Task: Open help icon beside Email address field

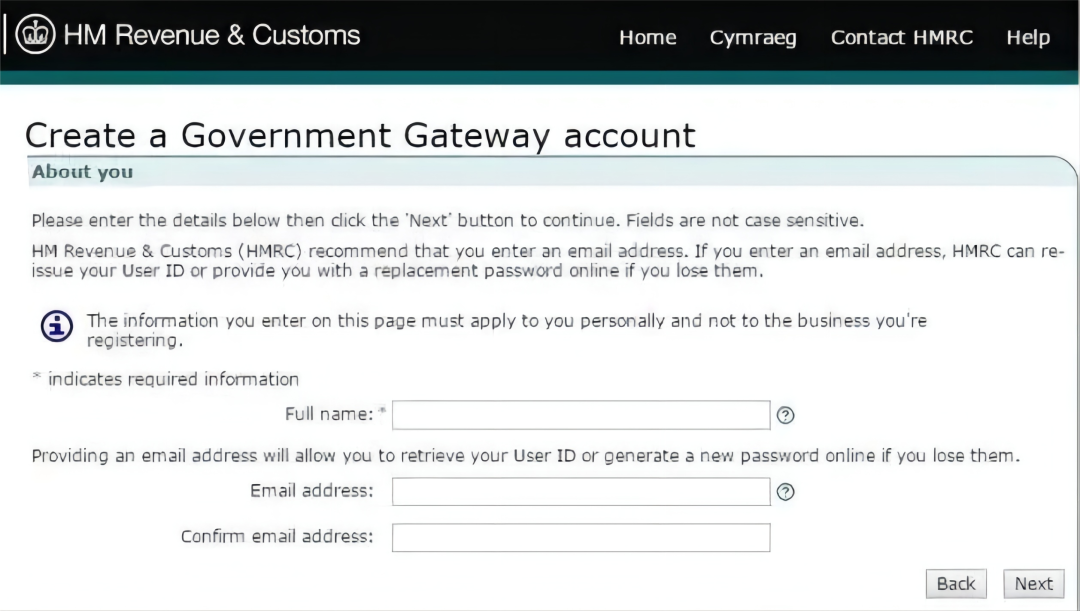Action: point(786,492)
